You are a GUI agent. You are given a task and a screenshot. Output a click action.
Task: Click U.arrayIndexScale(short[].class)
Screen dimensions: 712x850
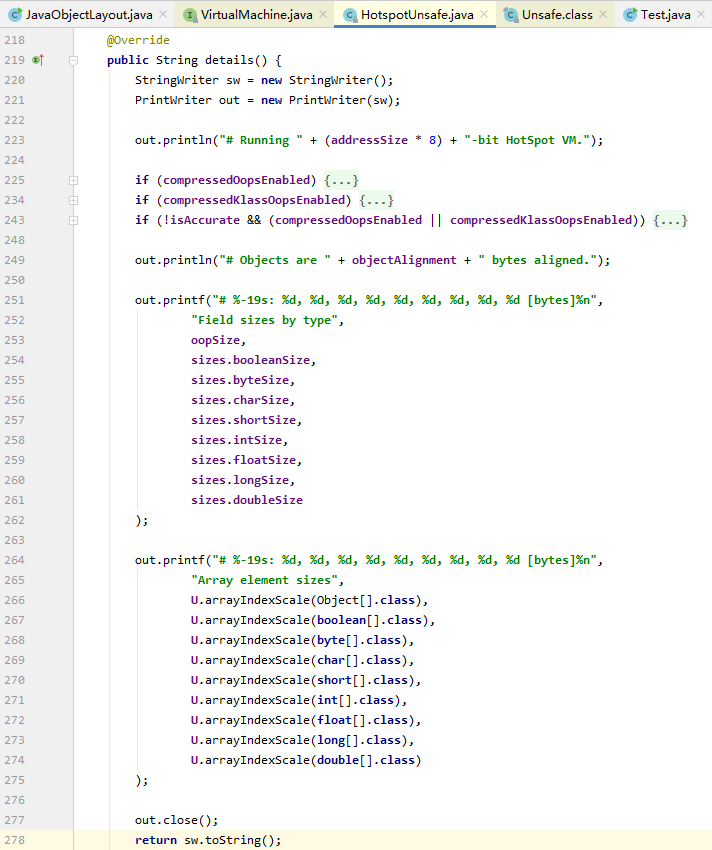pyautogui.click(x=303, y=680)
